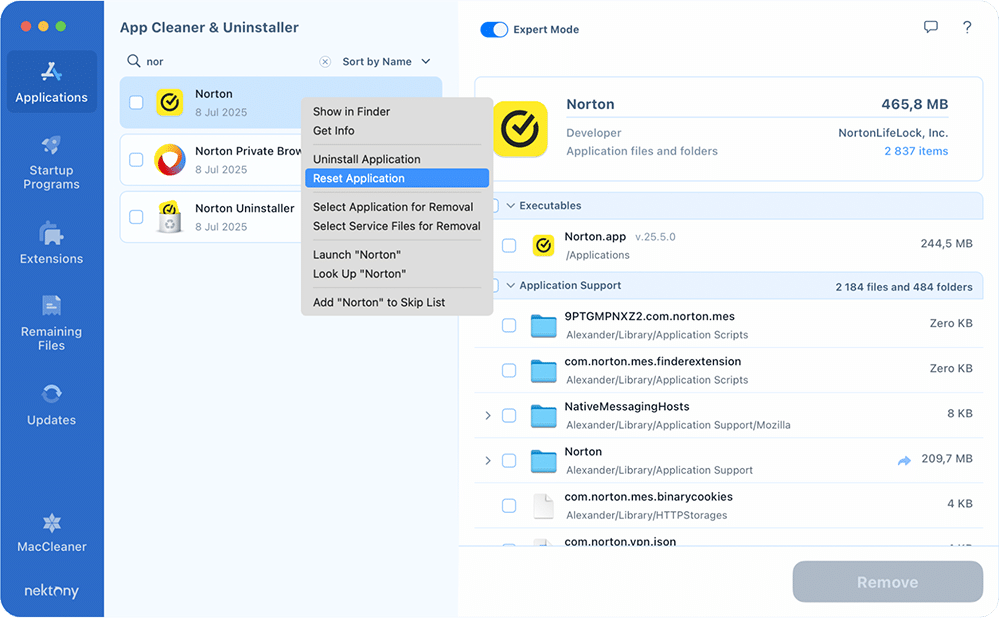999x618 pixels.
Task: Open the Extensions puzzle section
Action: pos(52,243)
